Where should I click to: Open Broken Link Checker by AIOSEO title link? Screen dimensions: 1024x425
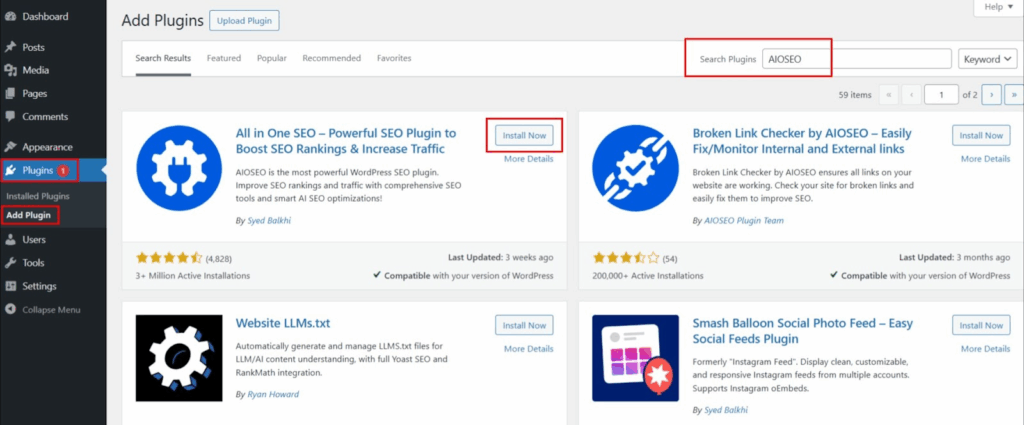802,141
